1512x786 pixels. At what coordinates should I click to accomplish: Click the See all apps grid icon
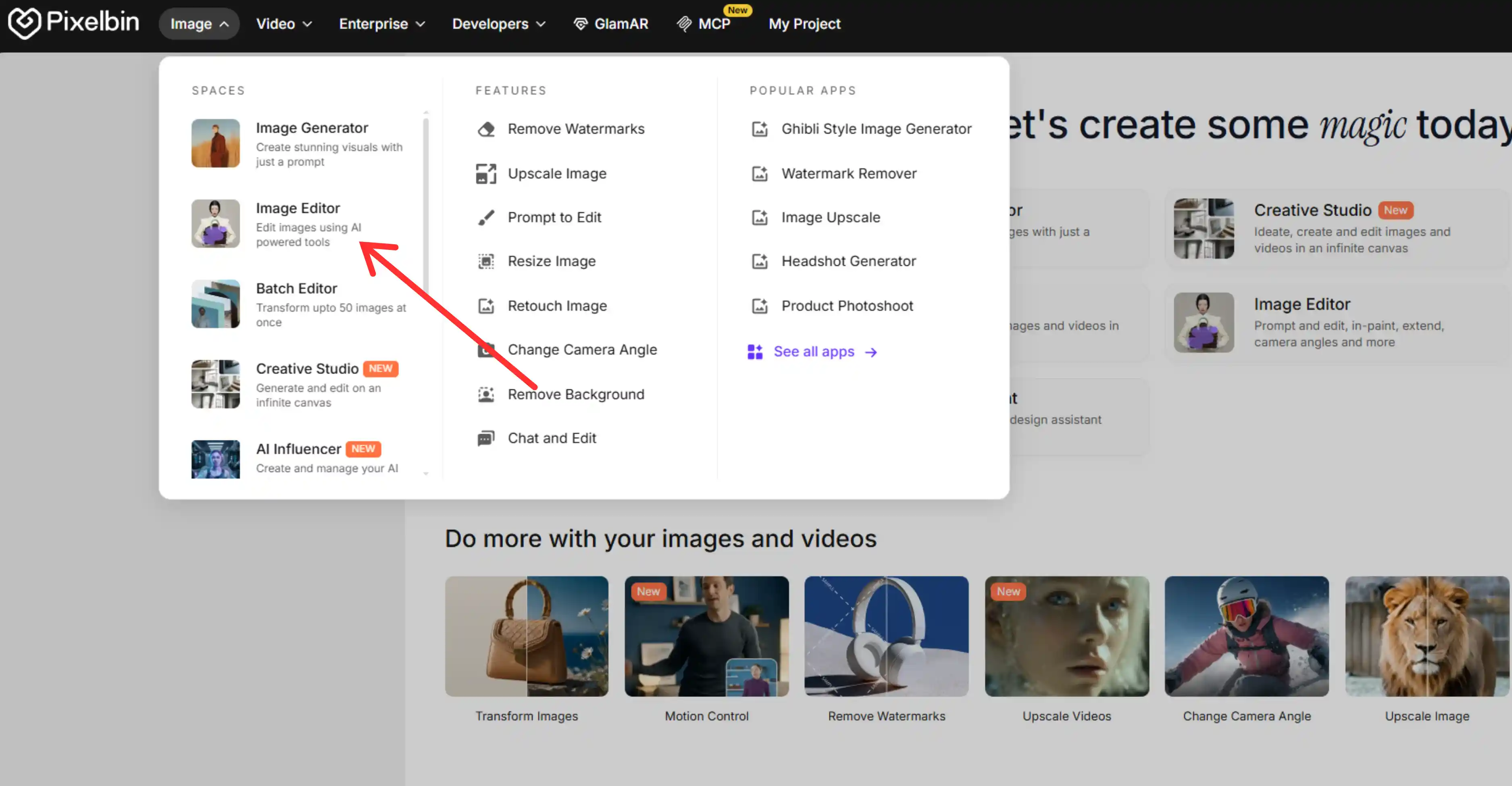[755, 352]
